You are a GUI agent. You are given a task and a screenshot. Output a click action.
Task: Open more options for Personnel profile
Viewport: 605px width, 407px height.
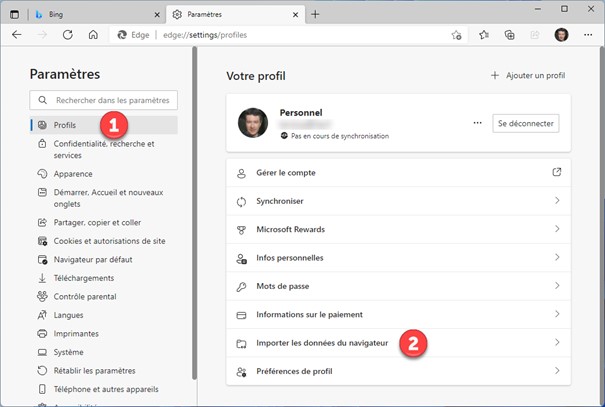pyautogui.click(x=477, y=123)
